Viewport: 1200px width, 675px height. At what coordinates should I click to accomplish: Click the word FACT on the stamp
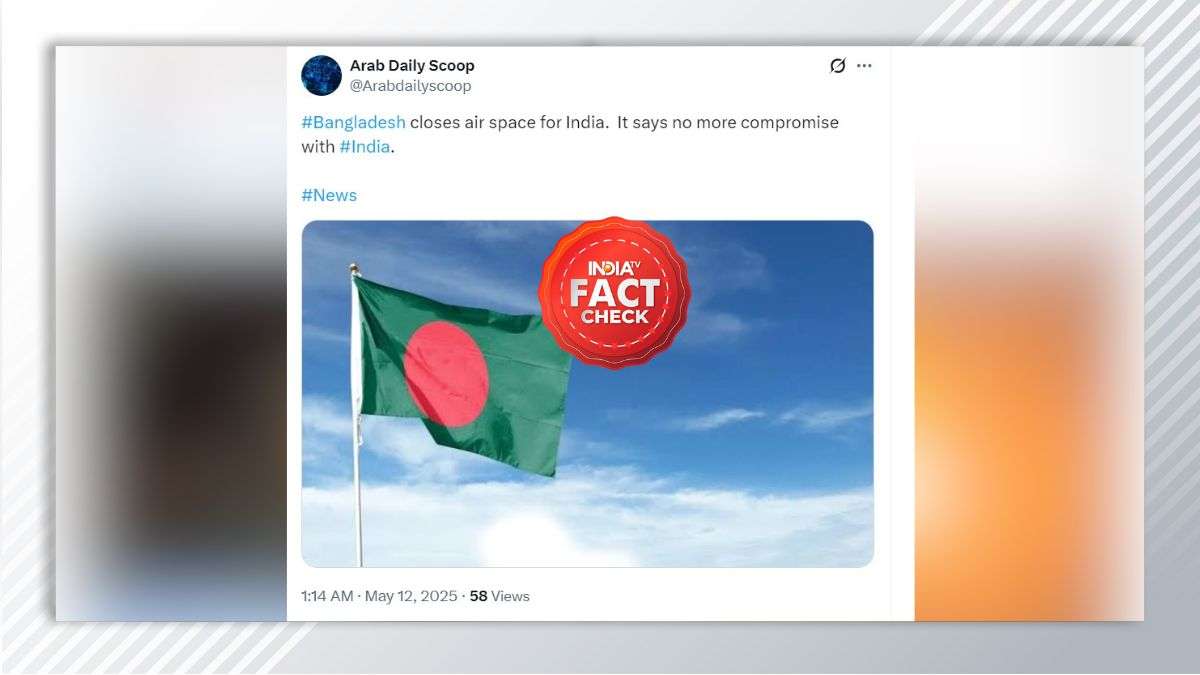[614, 293]
